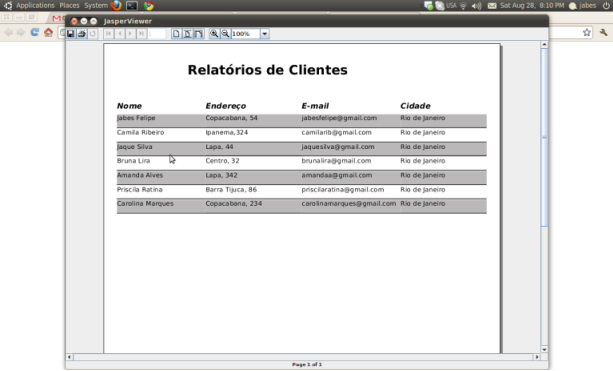Open the System menu
The image size is (613, 371).
click(x=96, y=5)
